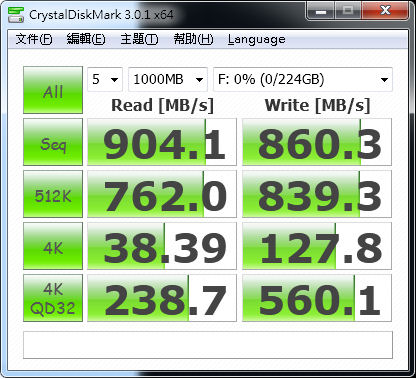Screen dimensions: 417x379
Task: Click the 512K read result 762.0
Action: pyautogui.click(x=162, y=194)
